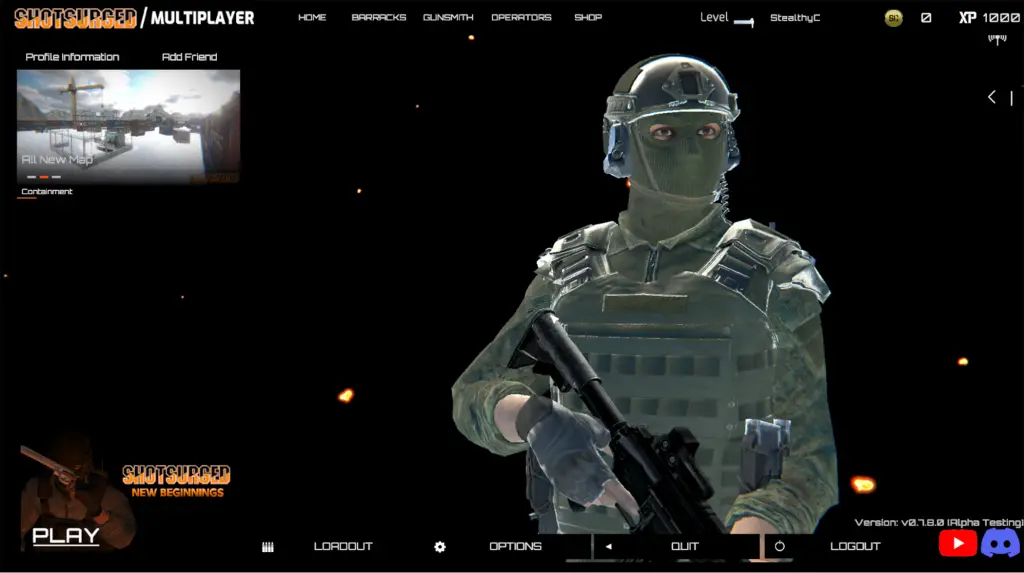Select the second news slide indicator

tap(44, 177)
